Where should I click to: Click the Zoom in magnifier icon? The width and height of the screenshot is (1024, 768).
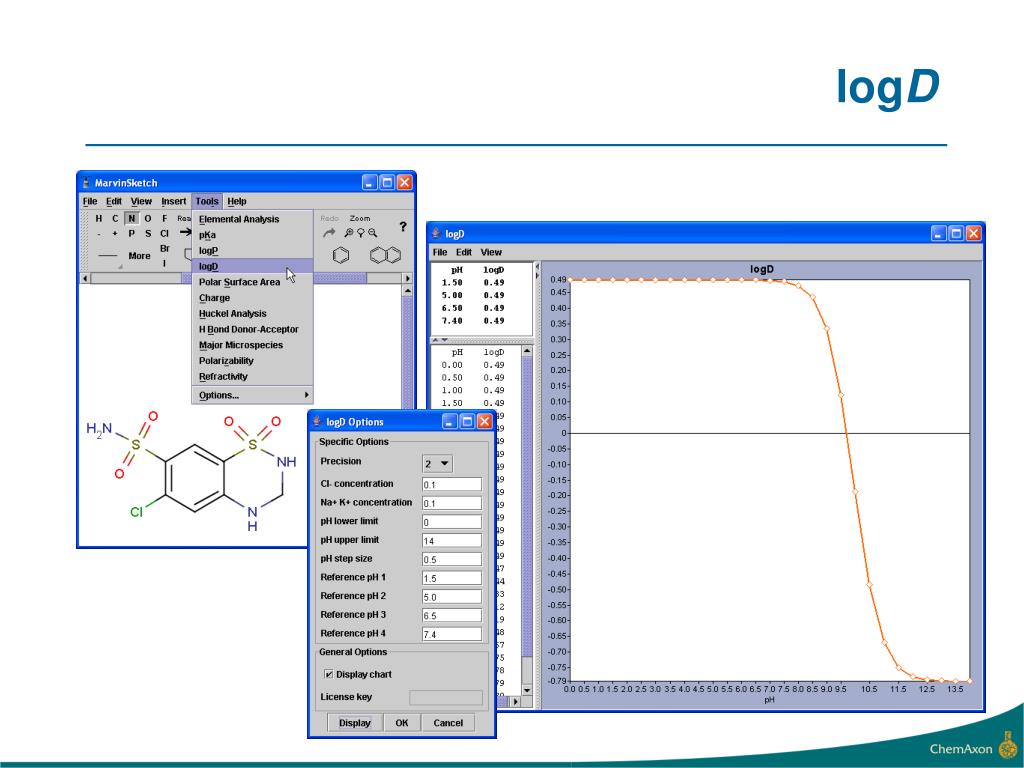[349, 232]
